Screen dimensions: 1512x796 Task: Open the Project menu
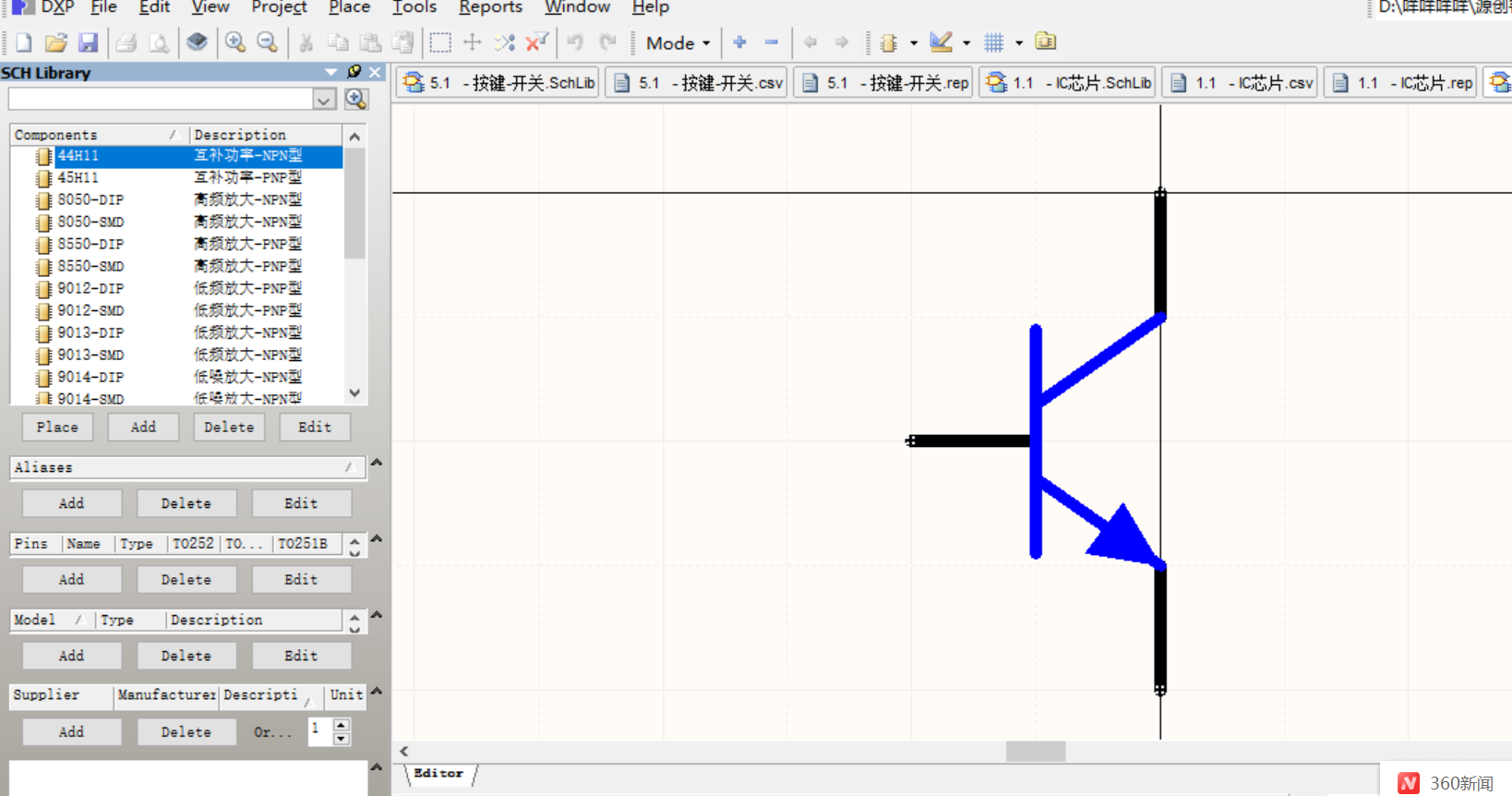point(279,7)
